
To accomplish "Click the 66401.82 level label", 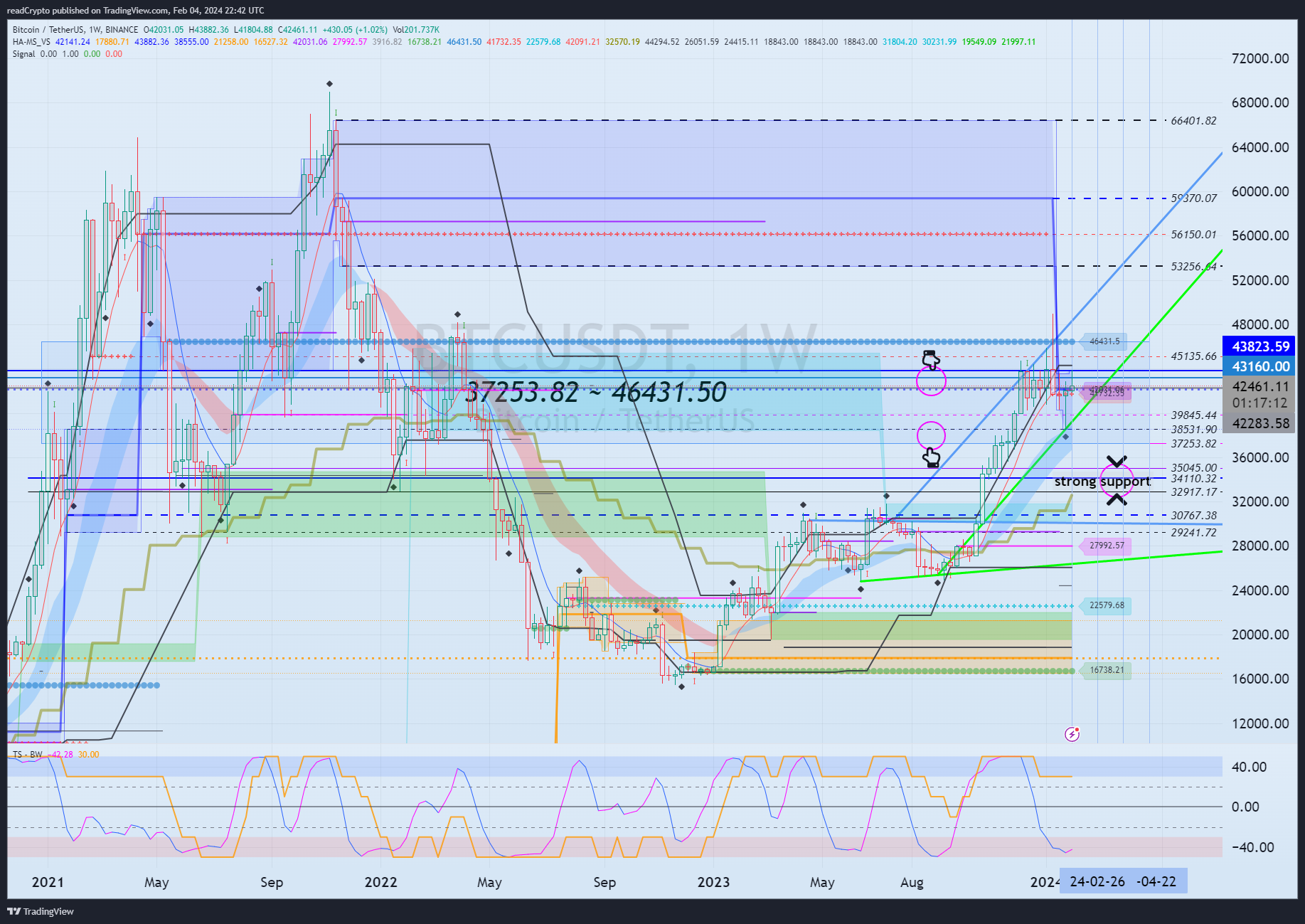I will [x=1193, y=121].
